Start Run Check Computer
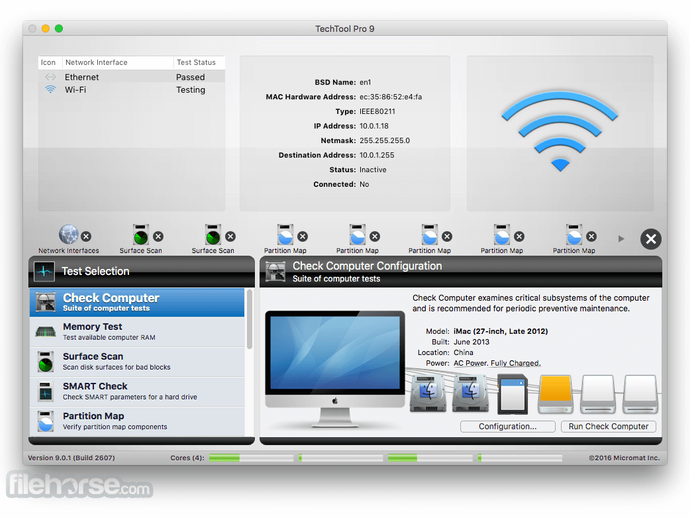The height and width of the screenshot is (518, 690). pyautogui.click(x=608, y=426)
